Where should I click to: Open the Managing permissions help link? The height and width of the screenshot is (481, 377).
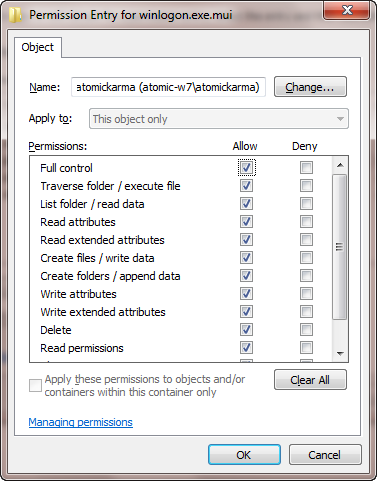(x=81, y=422)
